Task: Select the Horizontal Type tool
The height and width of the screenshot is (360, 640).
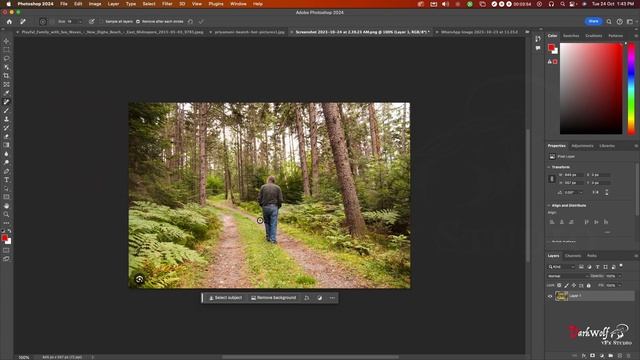Action: pos(6,180)
